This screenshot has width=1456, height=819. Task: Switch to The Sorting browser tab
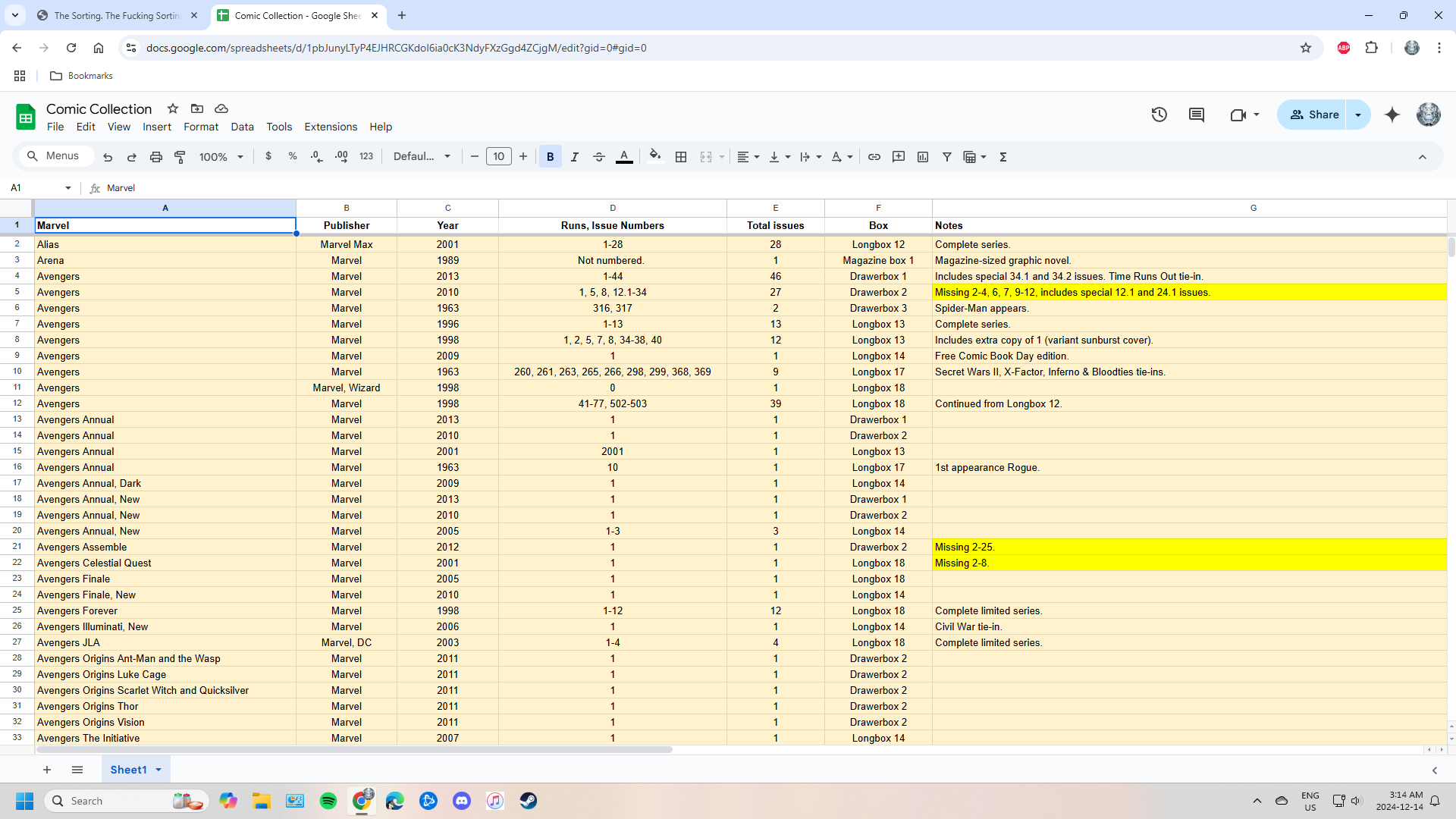(118, 15)
